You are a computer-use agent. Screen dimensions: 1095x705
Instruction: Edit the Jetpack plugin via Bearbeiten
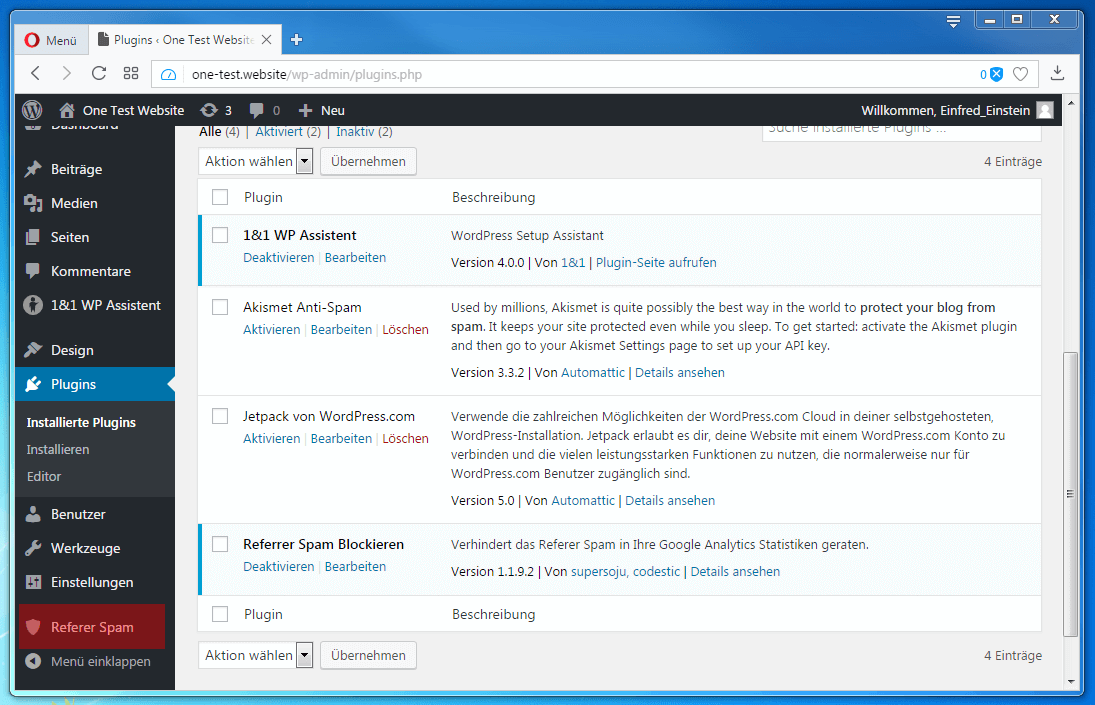[x=341, y=438]
